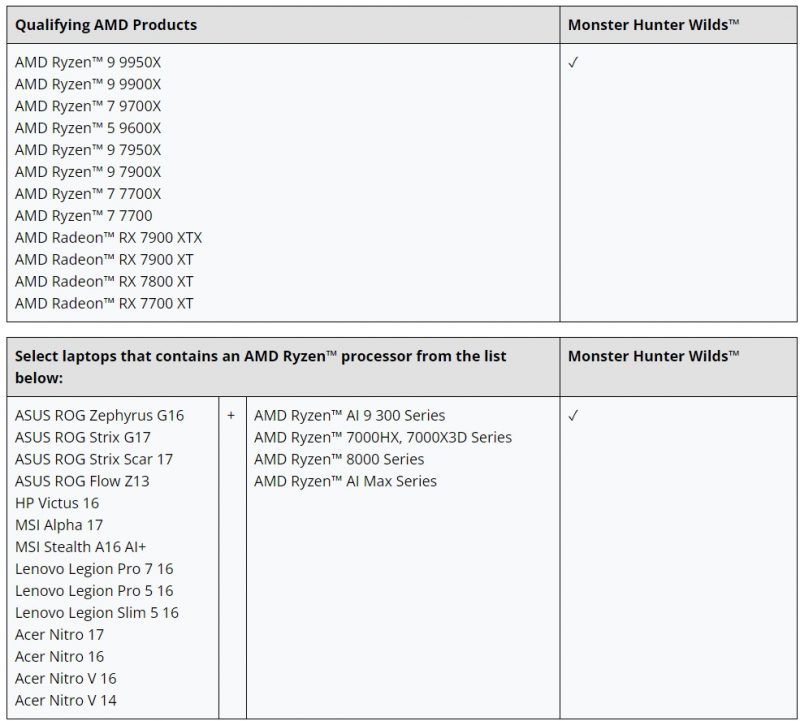Click the checkmark in the first table
Screen dimensions: 800x721
[573, 62]
